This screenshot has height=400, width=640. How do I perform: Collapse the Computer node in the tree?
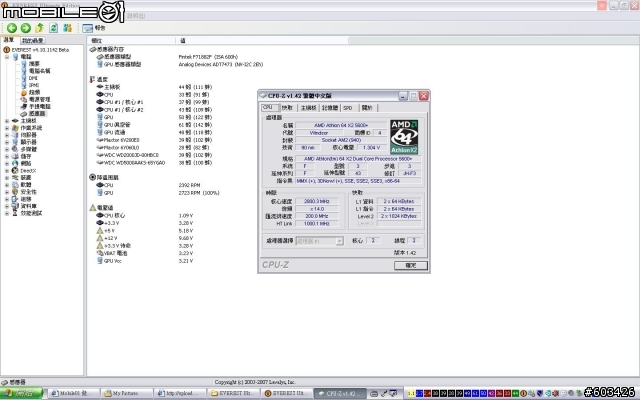coord(7,57)
